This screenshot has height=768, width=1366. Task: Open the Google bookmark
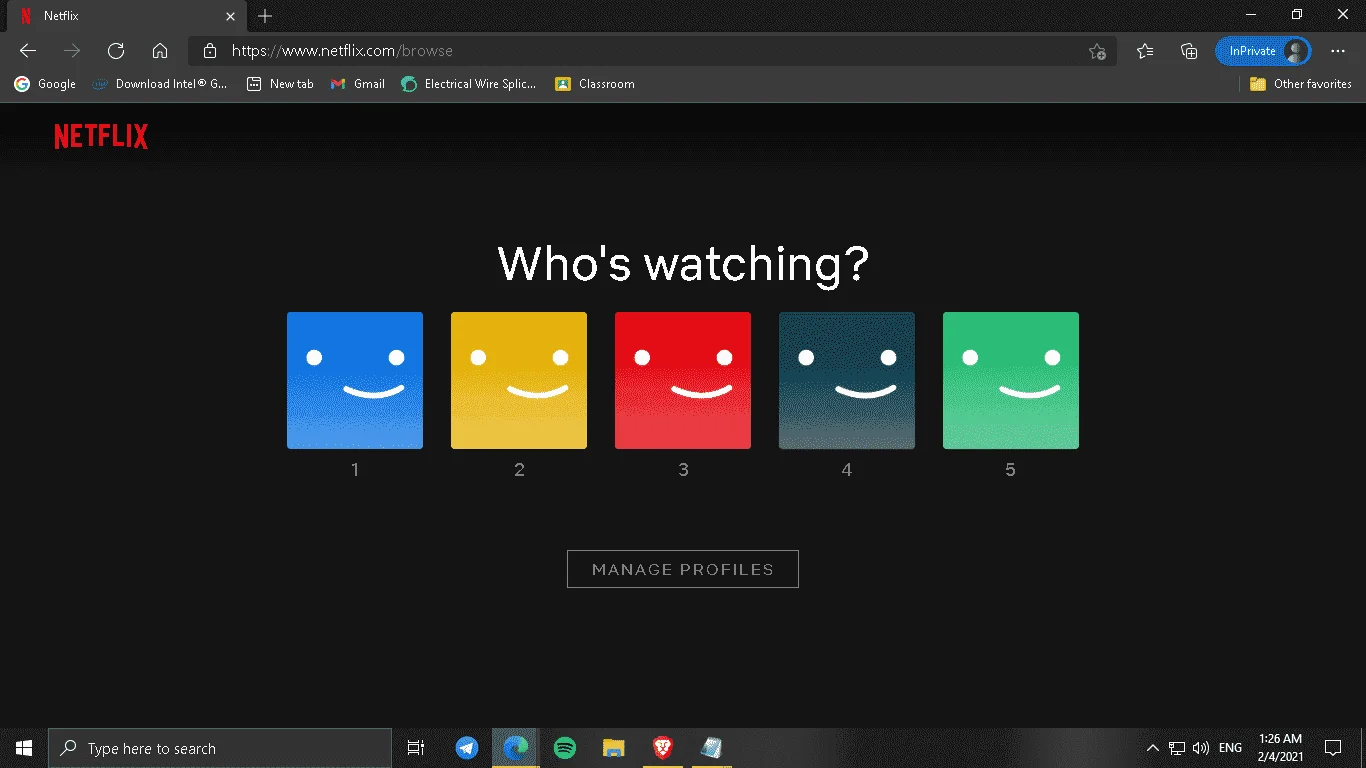click(x=45, y=84)
